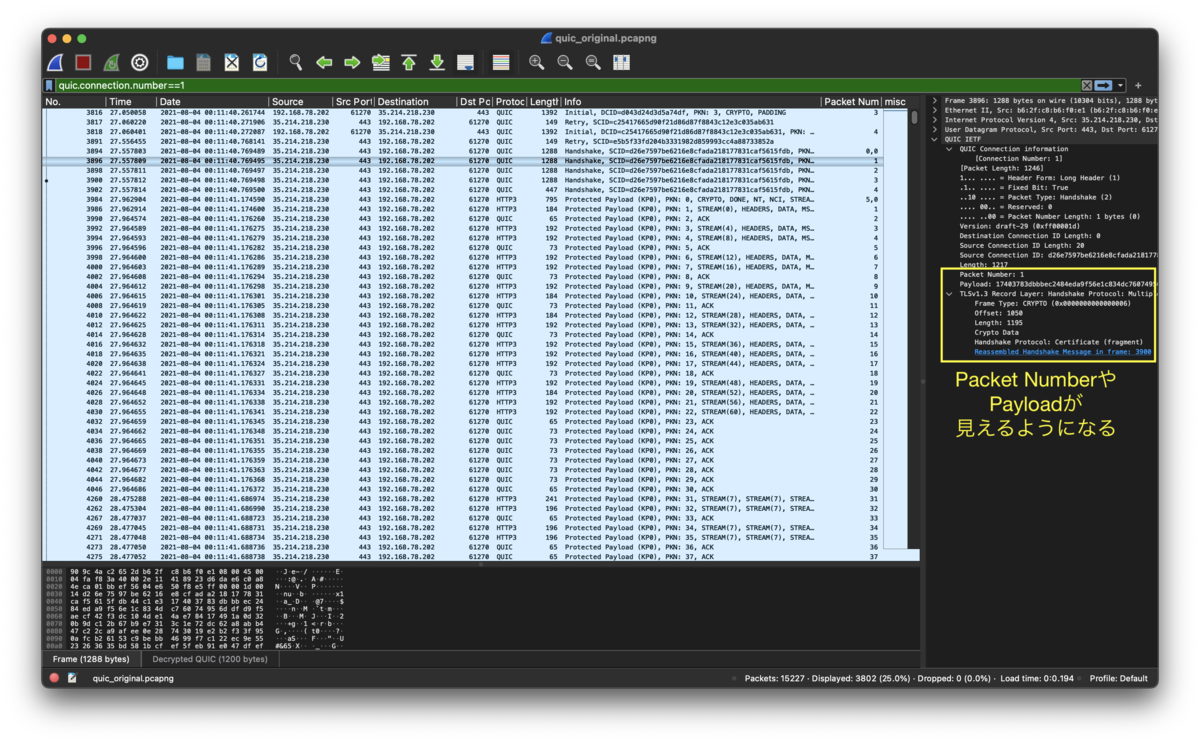1200x743 pixels.
Task: Add a display filter button plus
Action: (x=1138, y=86)
